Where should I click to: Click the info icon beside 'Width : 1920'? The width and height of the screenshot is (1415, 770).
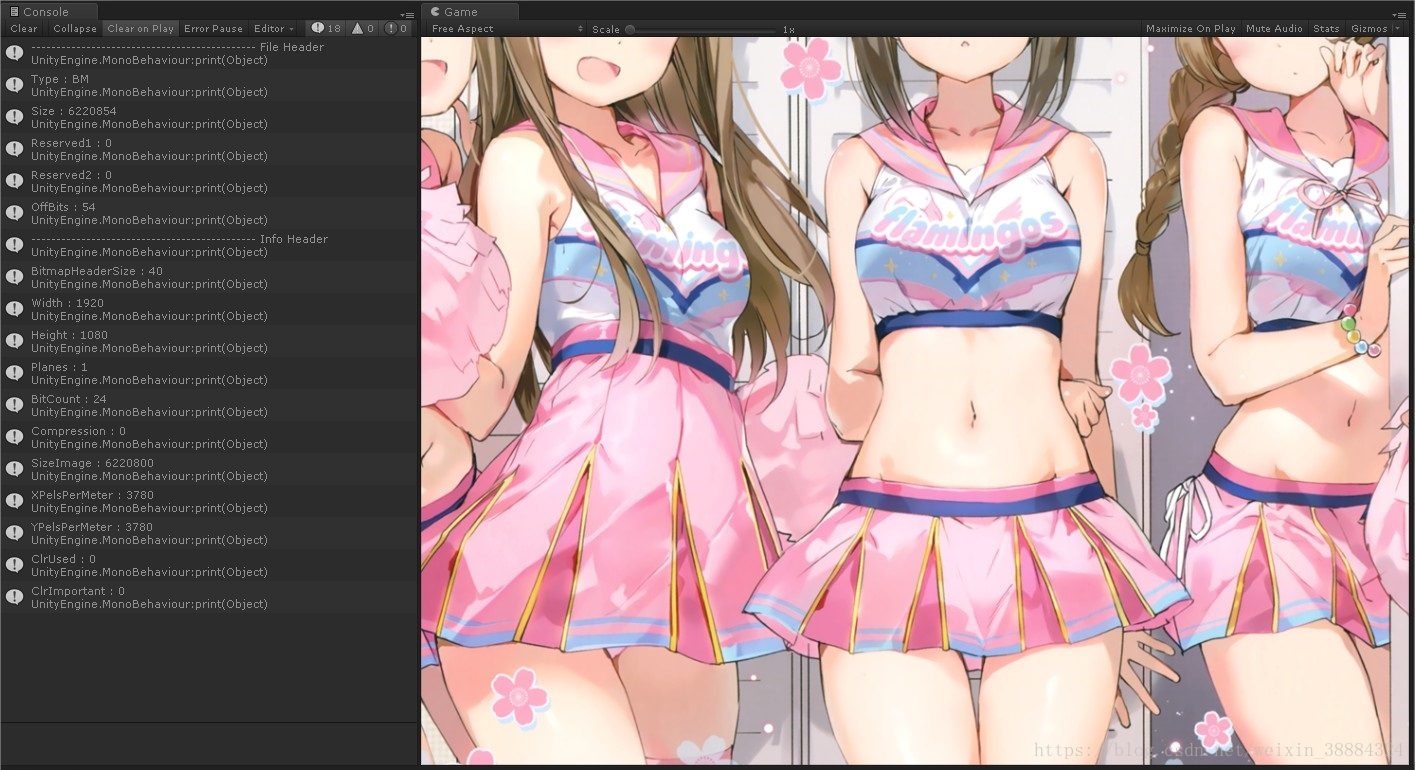[14, 309]
